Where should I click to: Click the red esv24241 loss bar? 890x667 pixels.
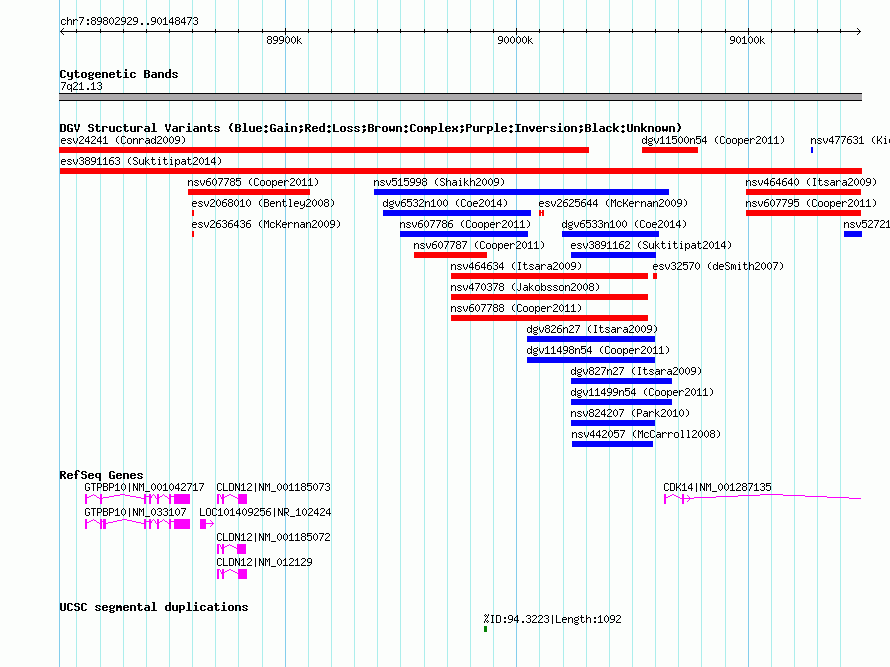pos(324,150)
